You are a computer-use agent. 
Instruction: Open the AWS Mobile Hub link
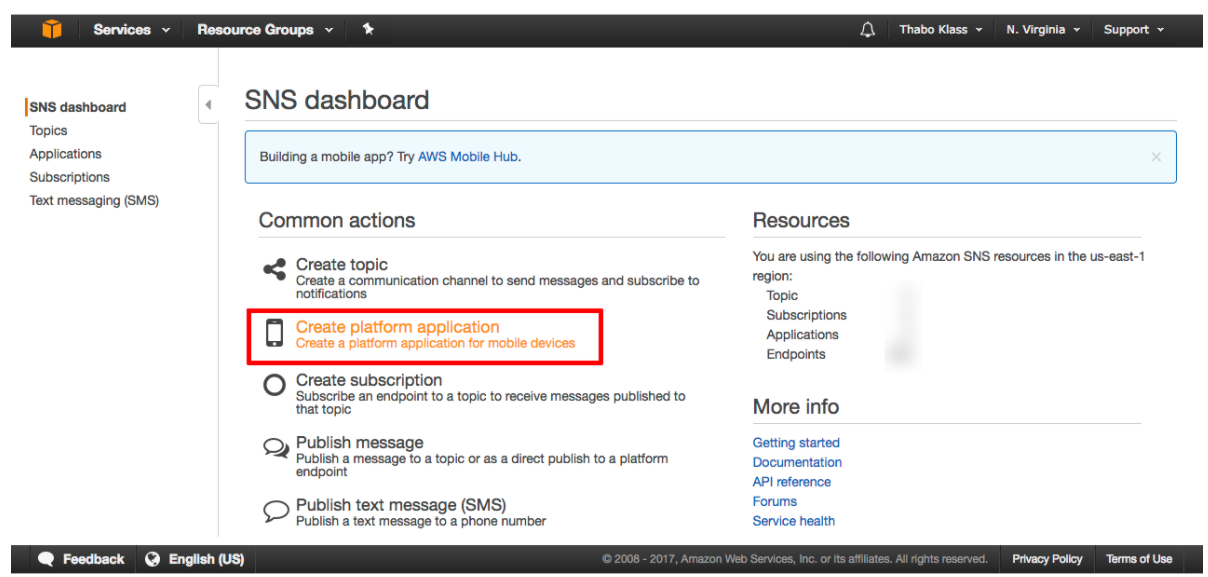(467, 157)
